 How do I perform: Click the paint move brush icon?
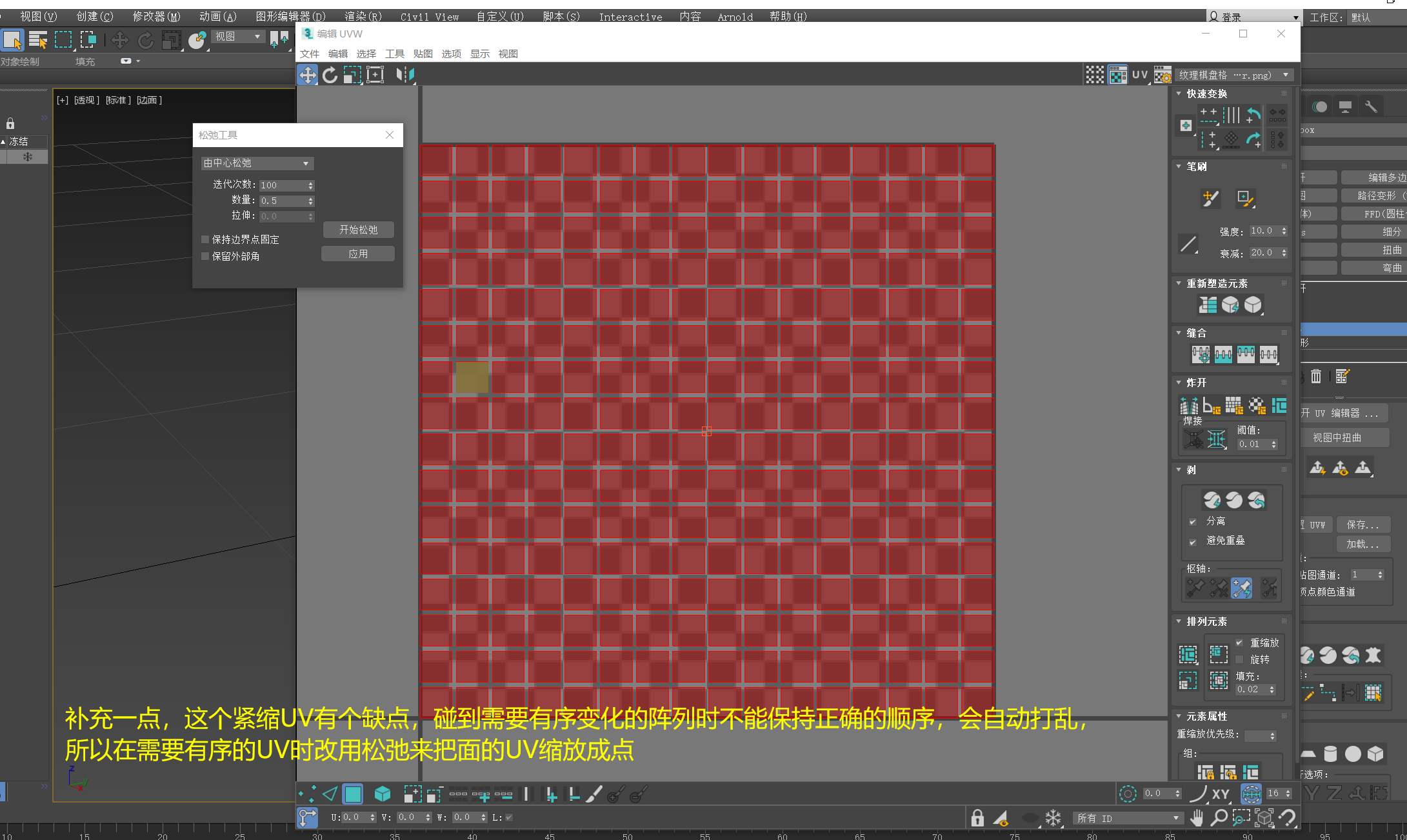click(1210, 198)
